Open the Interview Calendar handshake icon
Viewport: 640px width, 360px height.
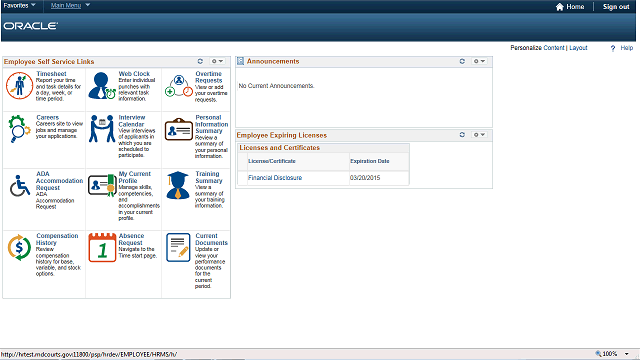(x=102, y=129)
